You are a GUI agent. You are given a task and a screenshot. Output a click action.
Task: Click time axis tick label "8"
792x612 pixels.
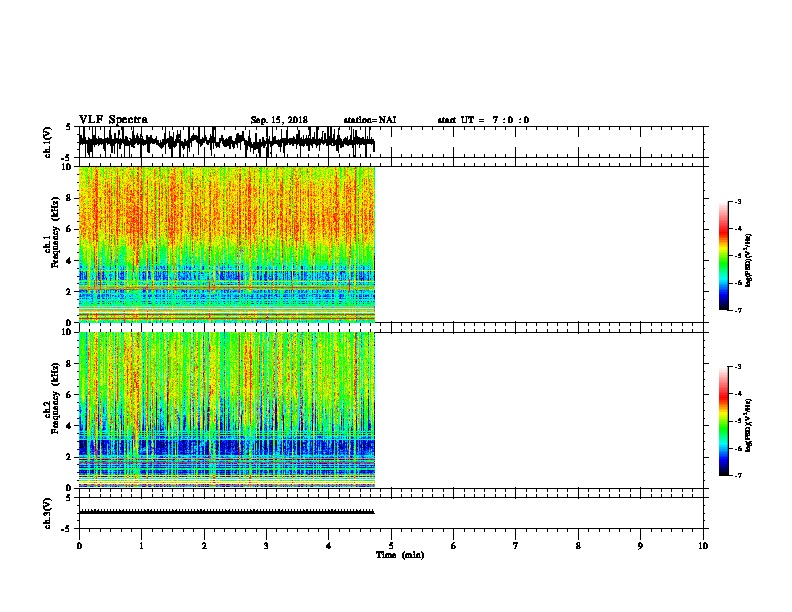578,546
